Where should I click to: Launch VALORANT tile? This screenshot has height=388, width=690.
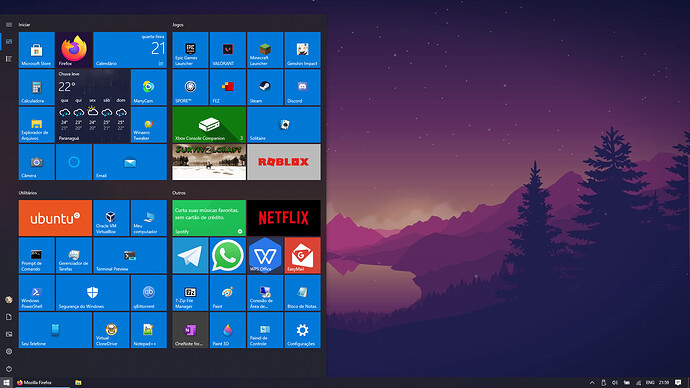(x=228, y=50)
